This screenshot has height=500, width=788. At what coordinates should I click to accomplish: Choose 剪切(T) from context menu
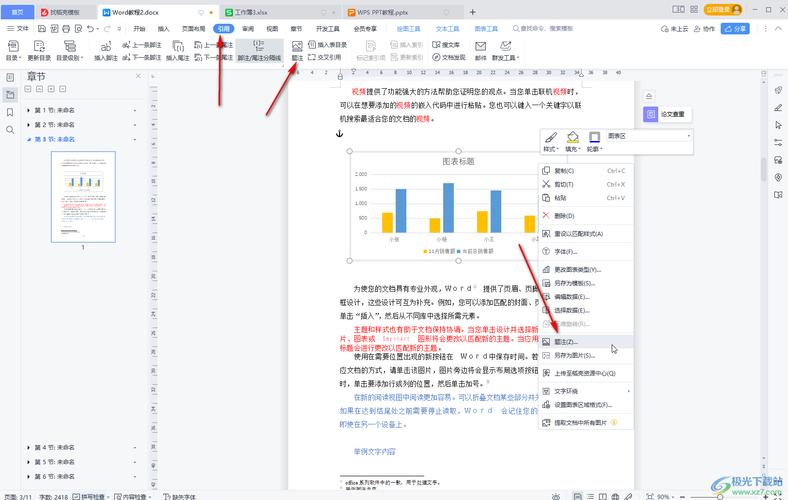(x=585, y=184)
